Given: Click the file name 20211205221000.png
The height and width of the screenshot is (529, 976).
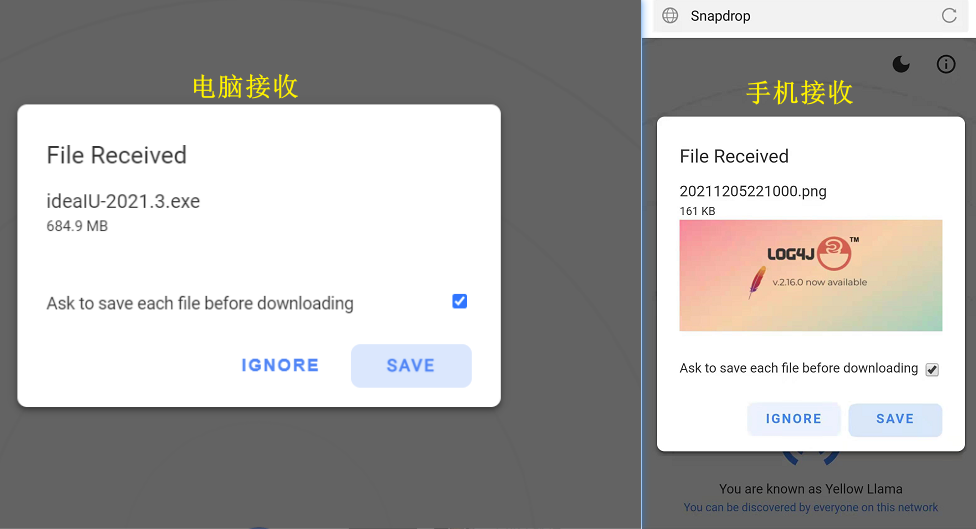Looking at the screenshot, I should click(753, 191).
